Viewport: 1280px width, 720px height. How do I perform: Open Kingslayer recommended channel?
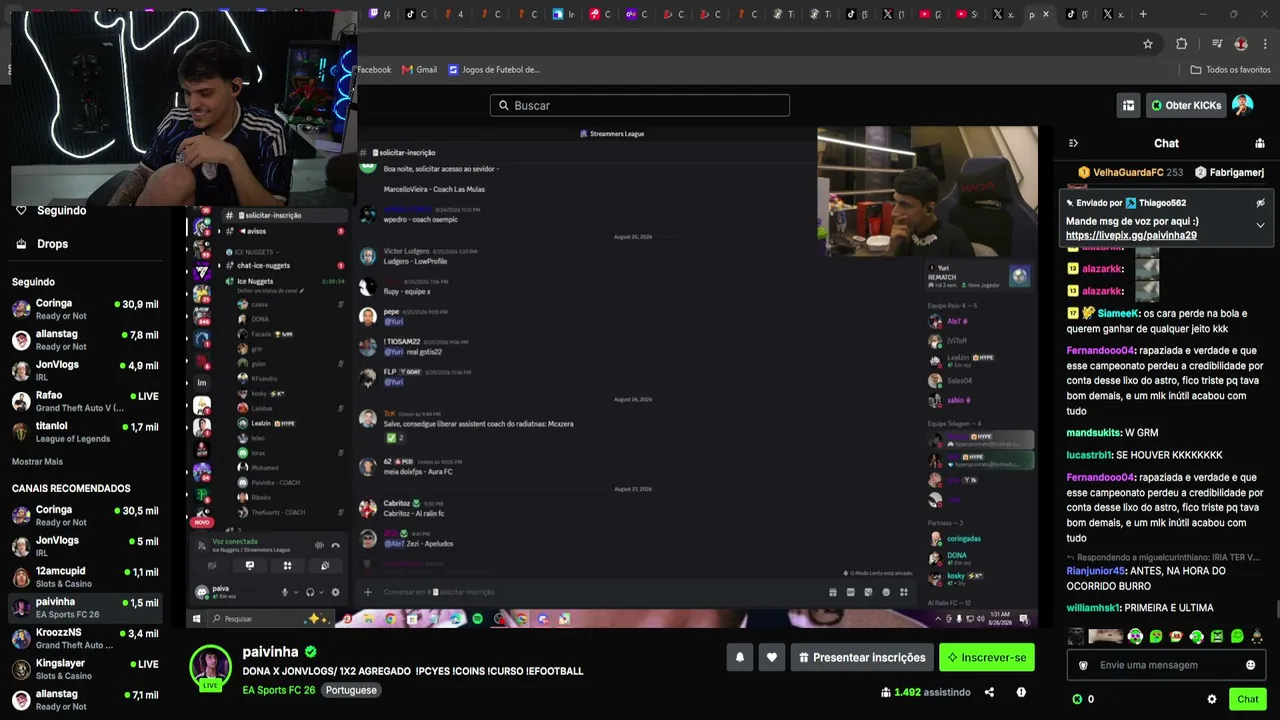pyautogui.click(x=85, y=669)
